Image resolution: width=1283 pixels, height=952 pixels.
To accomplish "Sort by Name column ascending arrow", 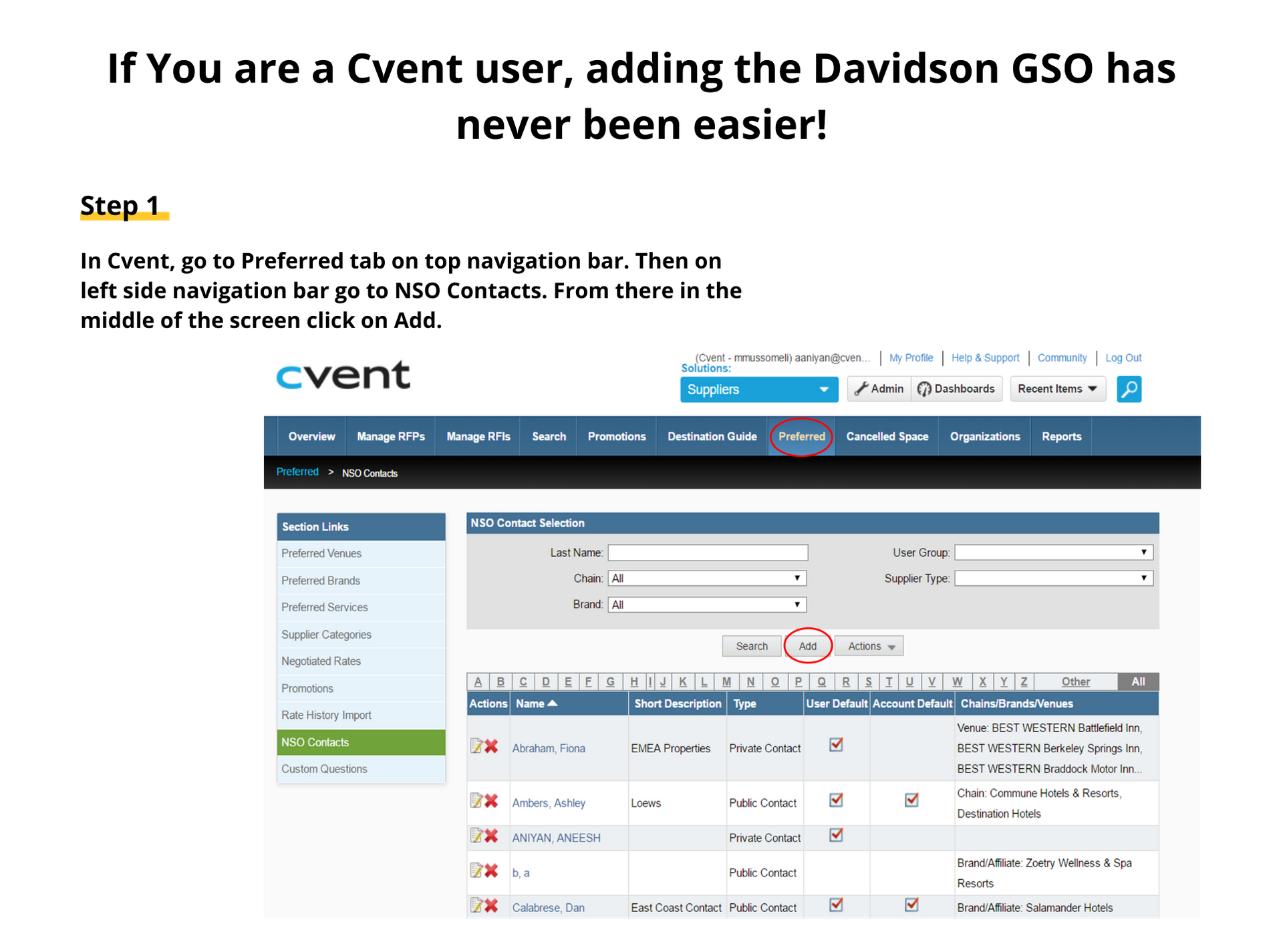I will [x=553, y=703].
